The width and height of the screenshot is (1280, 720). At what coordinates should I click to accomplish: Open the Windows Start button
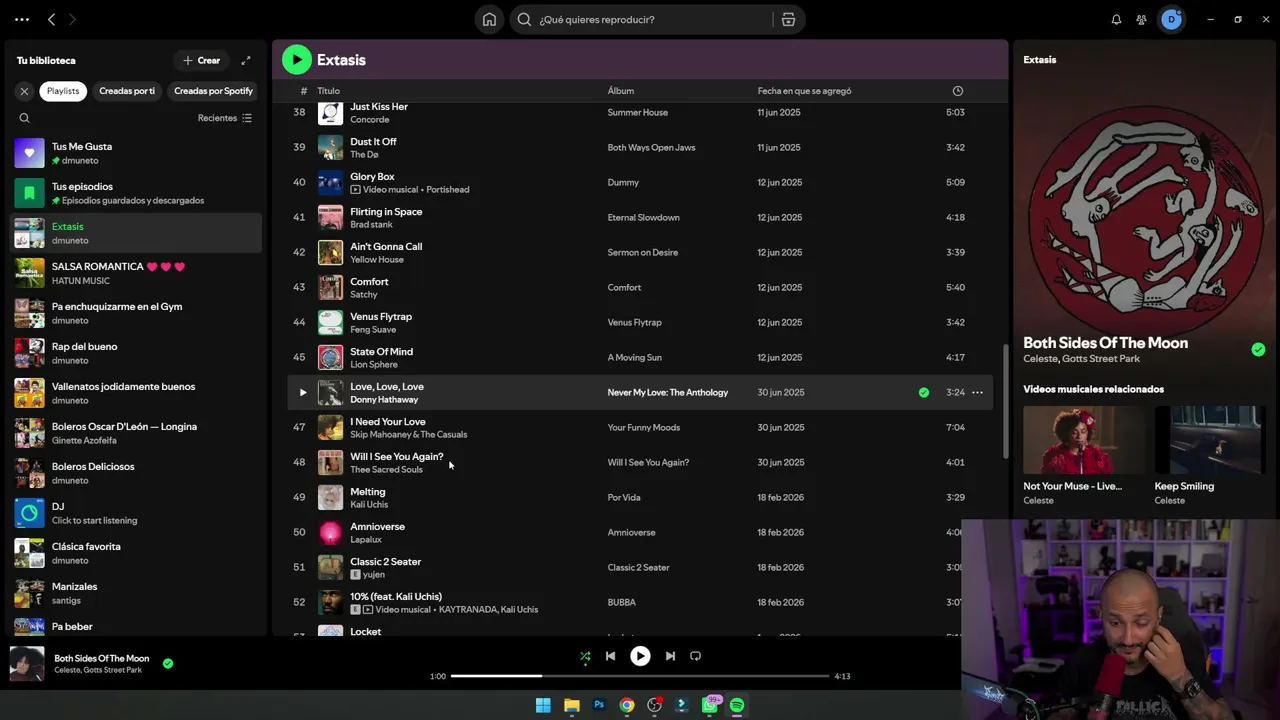(x=543, y=705)
